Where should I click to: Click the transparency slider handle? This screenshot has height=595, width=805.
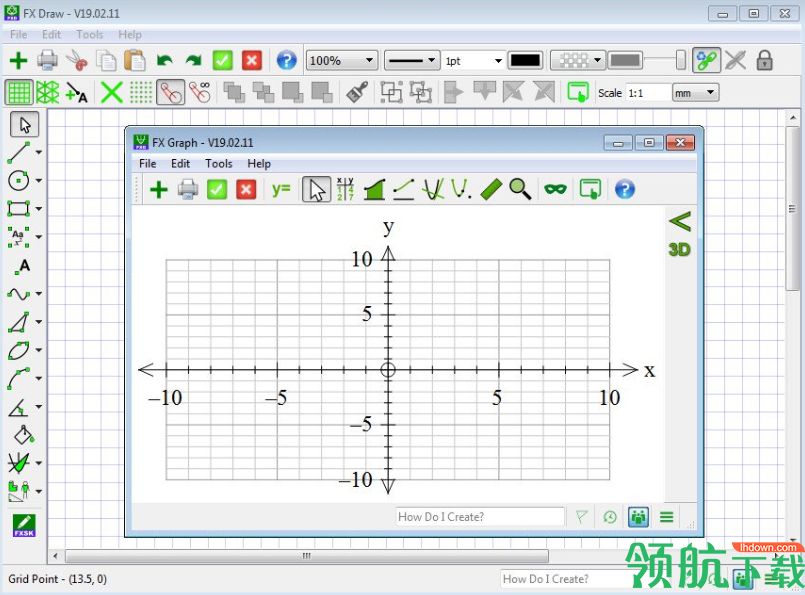pyautogui.click(x=680, y=60)
